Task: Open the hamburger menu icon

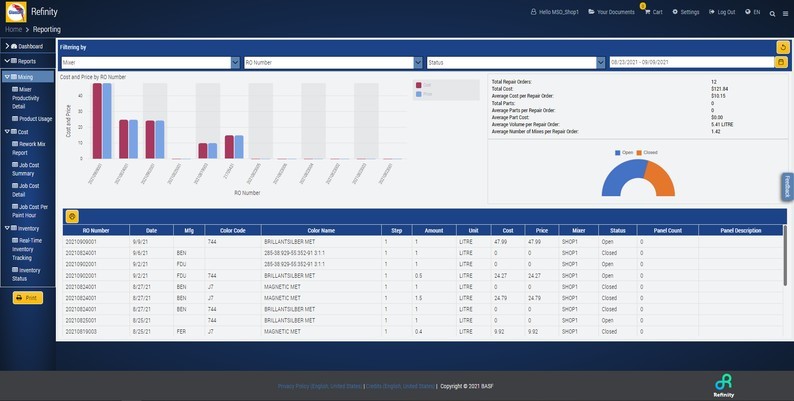Action: pyautogui.click(x=785, y=14)
